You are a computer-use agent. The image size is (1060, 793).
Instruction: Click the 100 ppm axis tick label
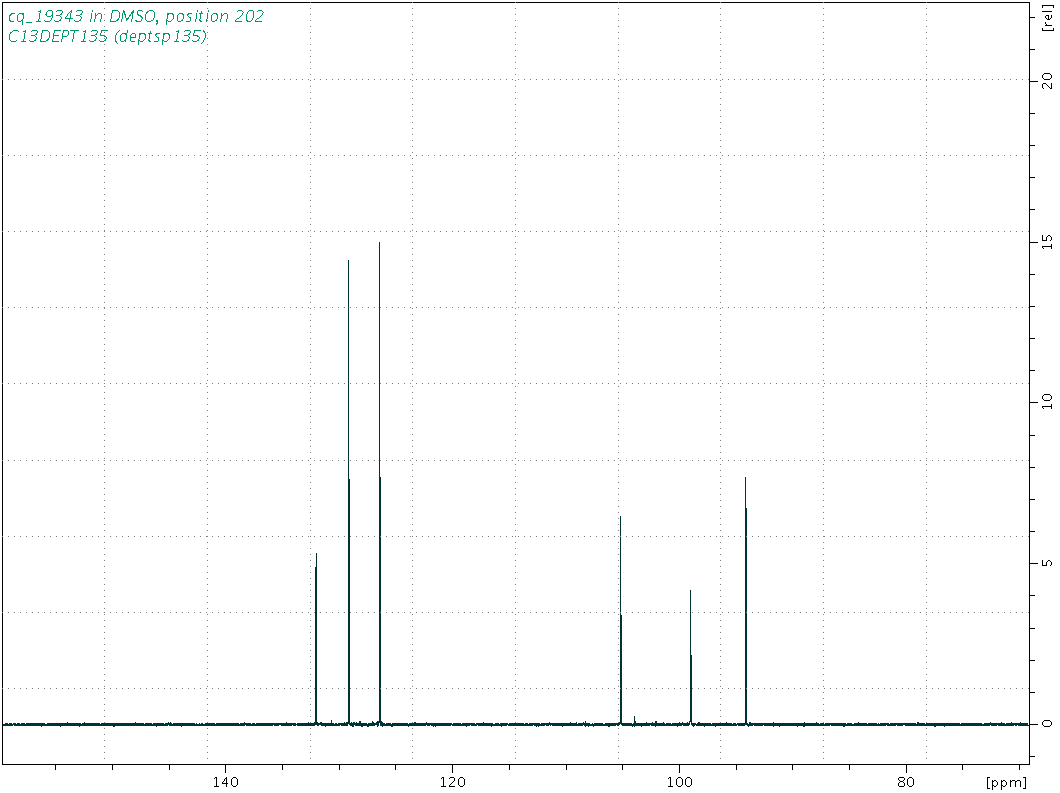coord(679,782)
